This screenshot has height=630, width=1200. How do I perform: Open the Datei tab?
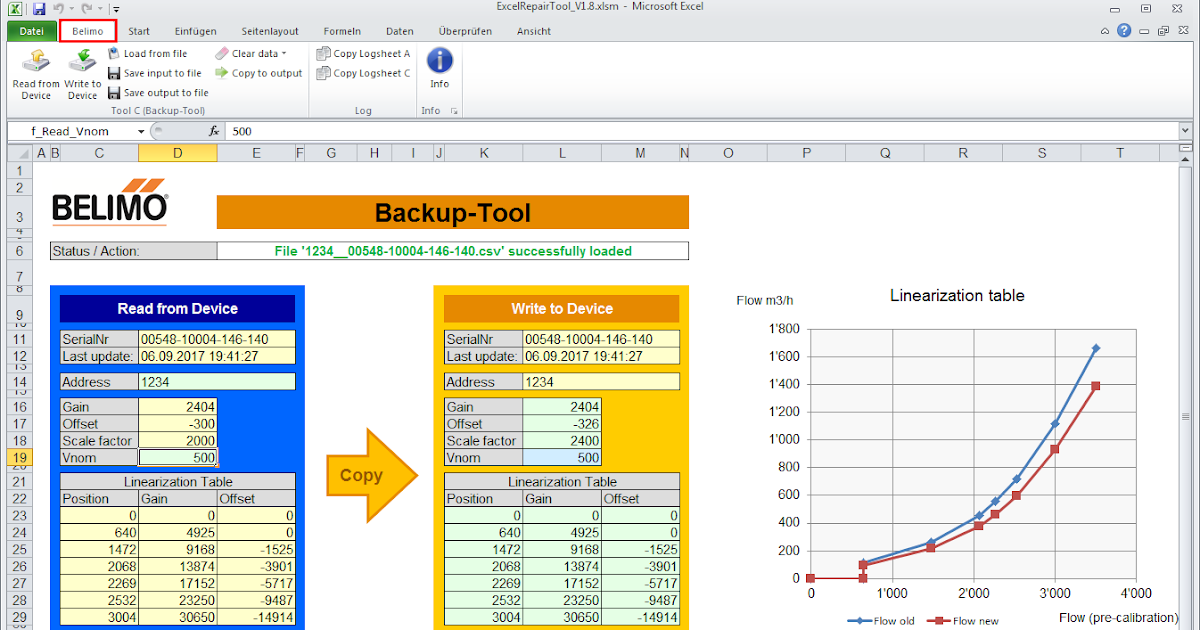31,31
